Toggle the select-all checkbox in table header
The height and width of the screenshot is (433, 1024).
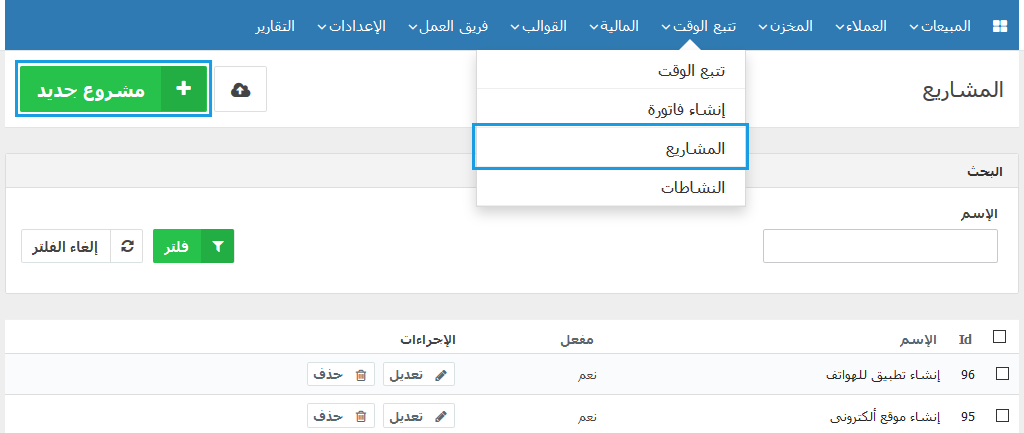[999, 336]
